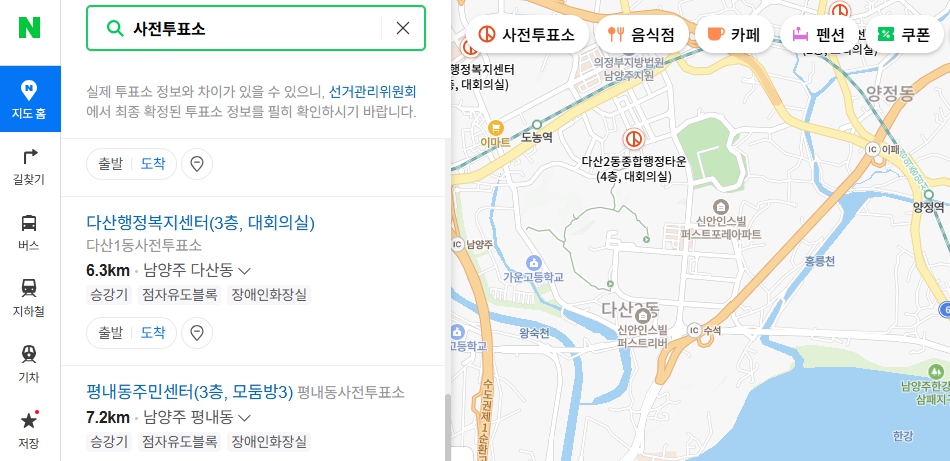
Task: Click 가운고등학교 school marker
Action: click(533, 263)
